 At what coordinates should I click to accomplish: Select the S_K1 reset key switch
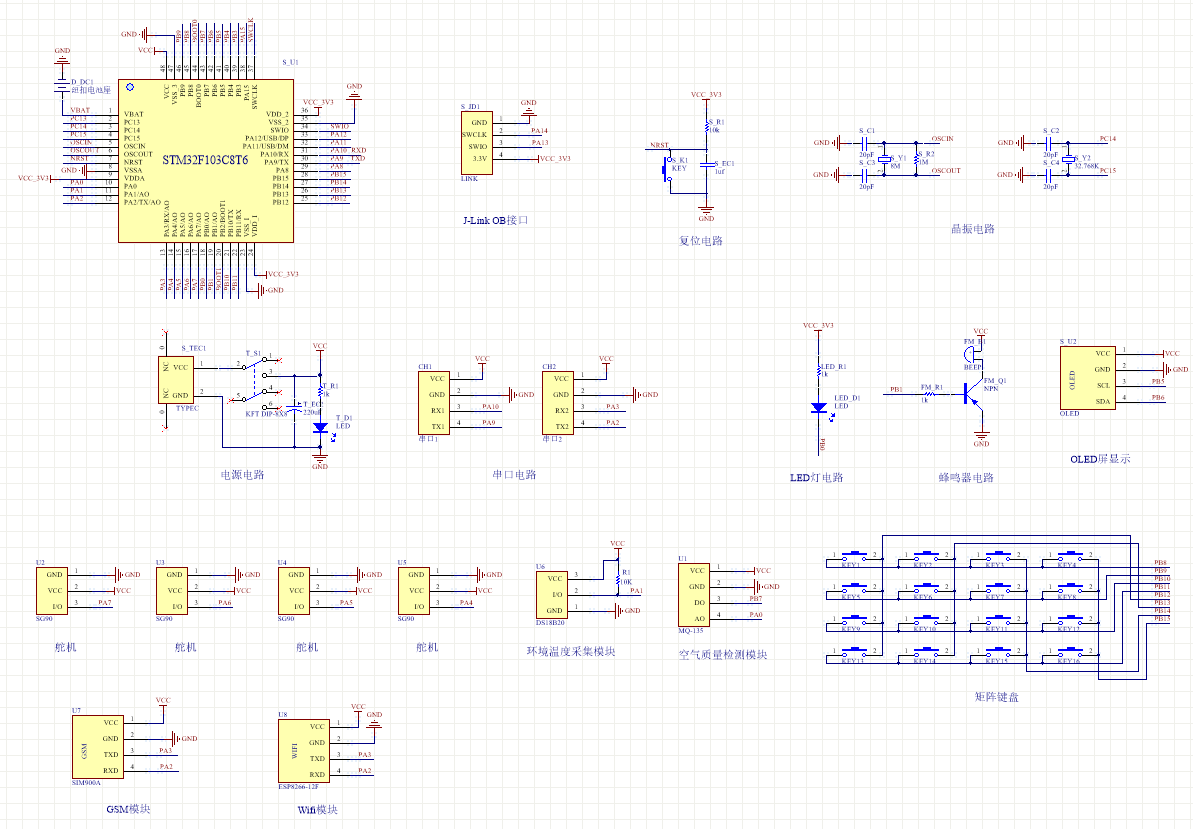click(668, 169)
